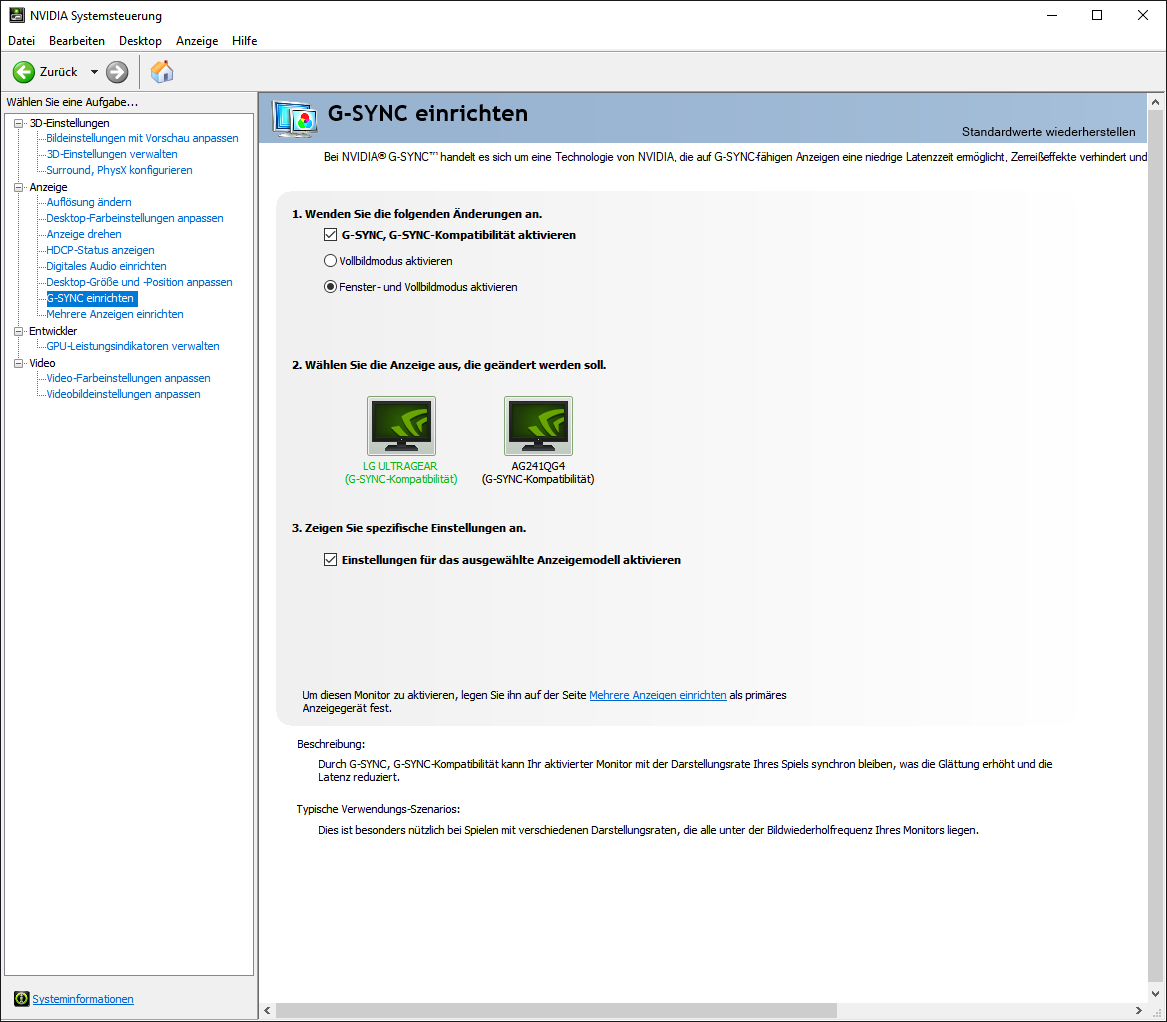
Task: Click the G-SYNC einrichten header icon
Action: point(295,118)
